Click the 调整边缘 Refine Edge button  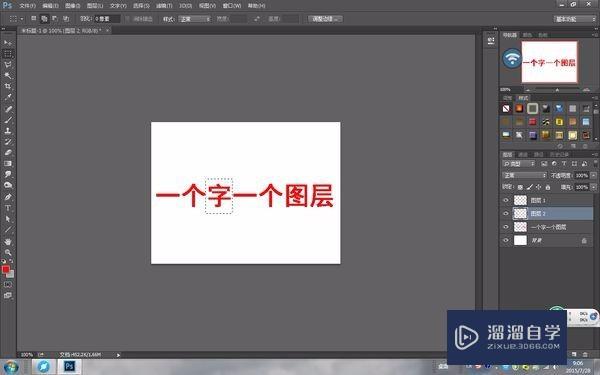(x=325, y=19)
